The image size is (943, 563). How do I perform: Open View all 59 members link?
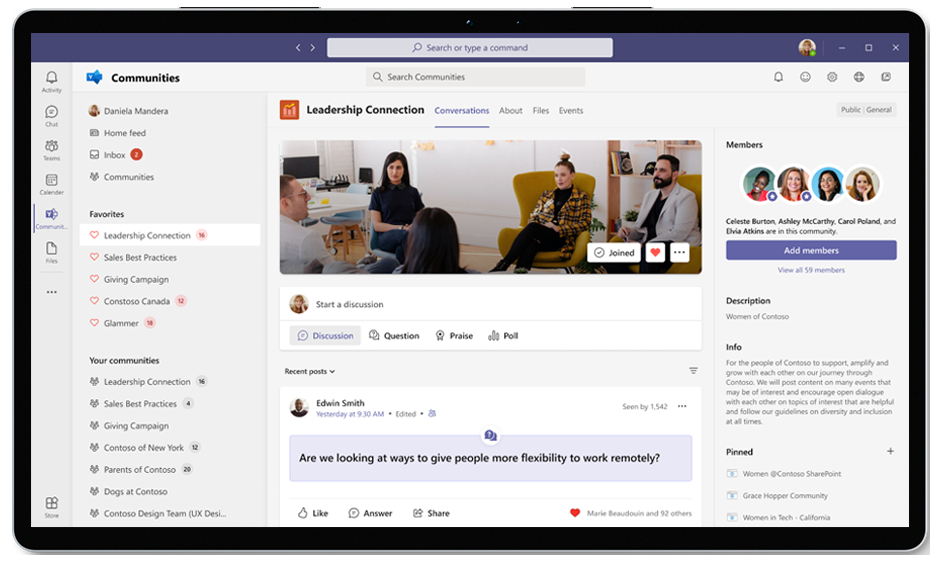click(811, 270)
